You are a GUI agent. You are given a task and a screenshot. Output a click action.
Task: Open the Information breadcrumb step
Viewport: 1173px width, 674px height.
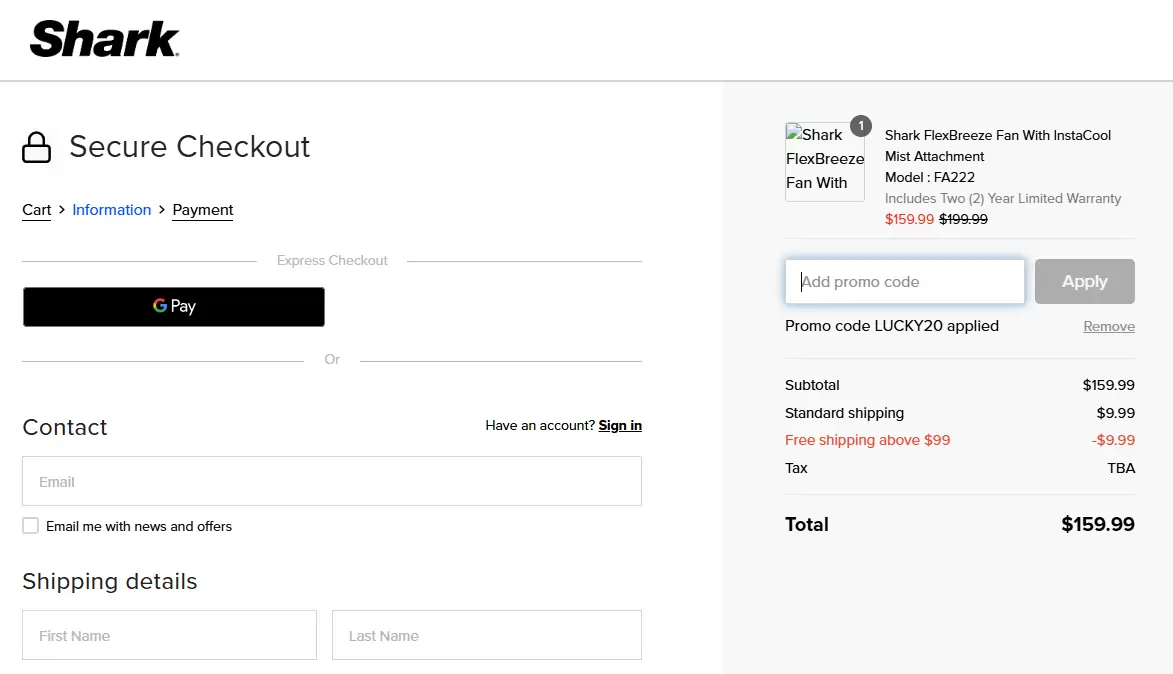[111, 210]
